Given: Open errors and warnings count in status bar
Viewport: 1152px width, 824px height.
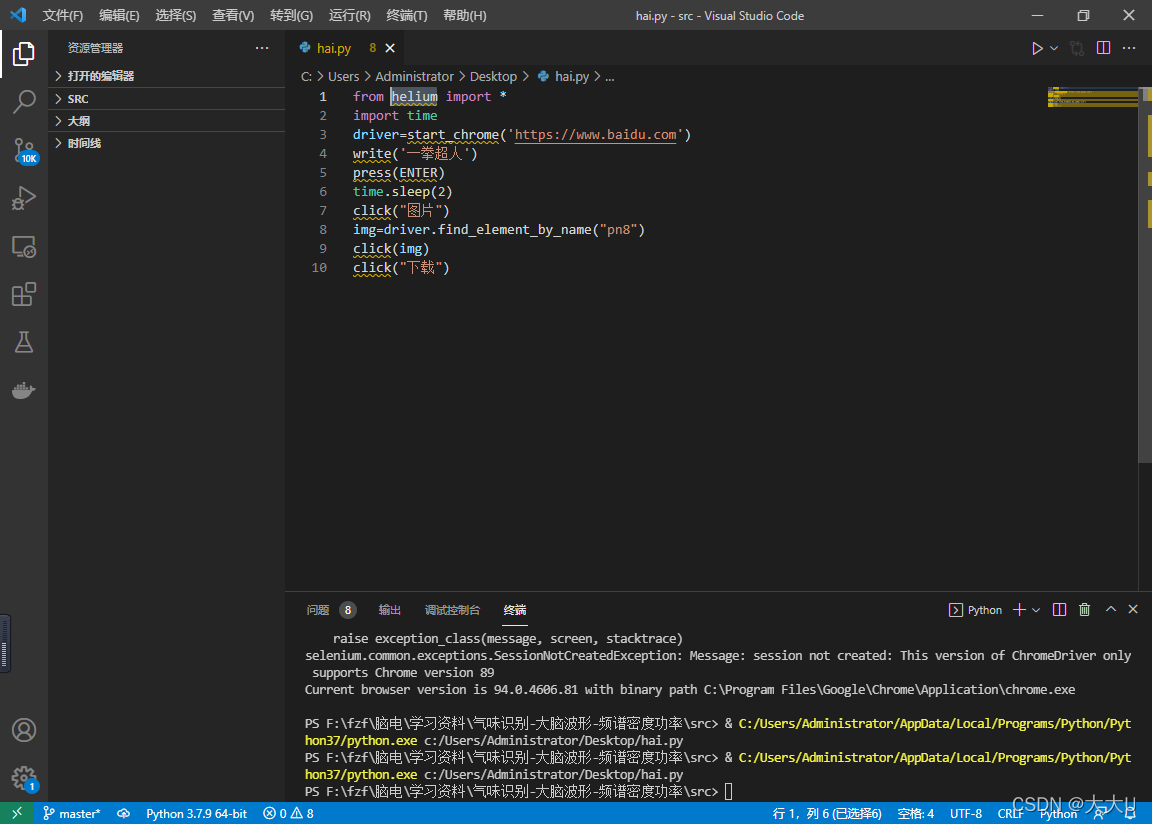Looking at the screenshot, I should pos(288,813).
